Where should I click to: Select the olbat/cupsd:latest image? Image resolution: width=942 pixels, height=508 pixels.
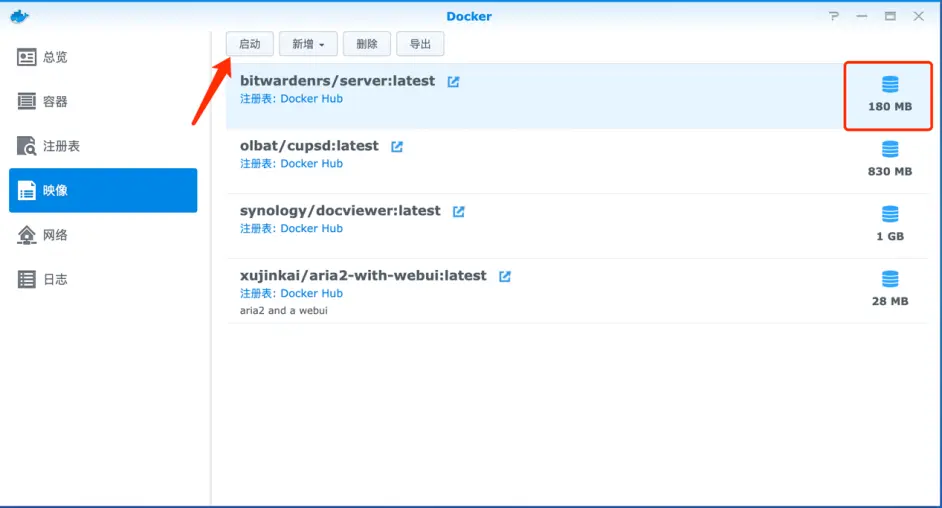click(x=577, y=161)
